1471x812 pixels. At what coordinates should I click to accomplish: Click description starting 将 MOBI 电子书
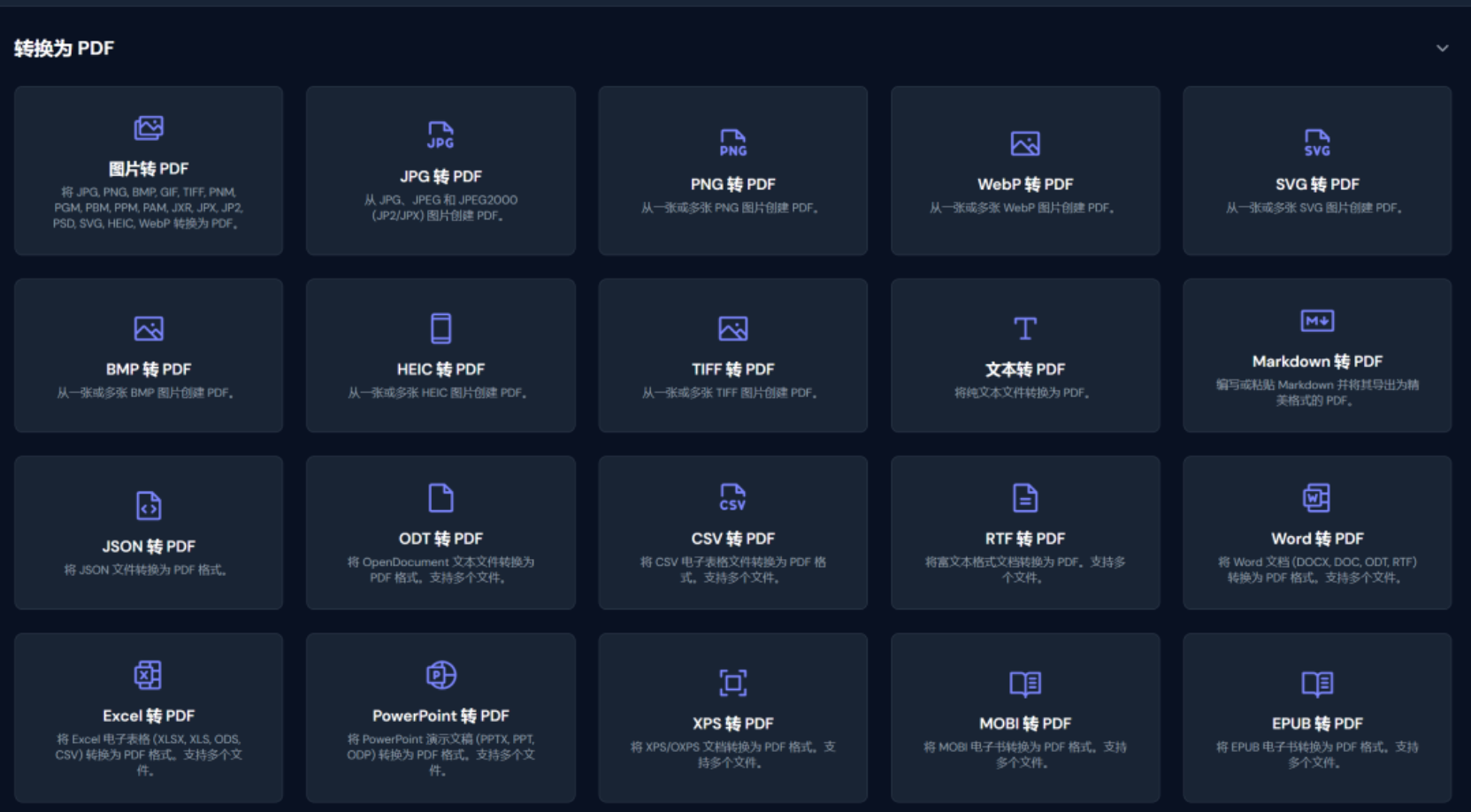tap(1025, 755)
